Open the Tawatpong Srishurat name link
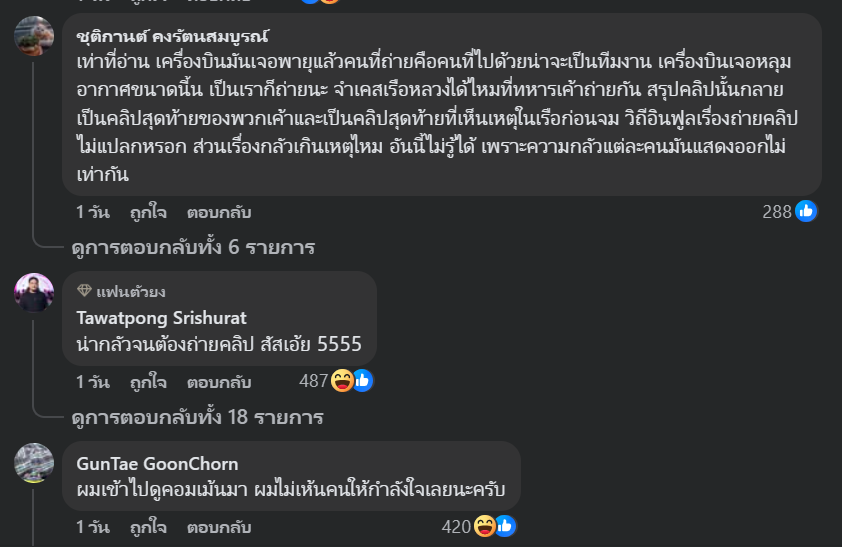 tap(162, 318)
